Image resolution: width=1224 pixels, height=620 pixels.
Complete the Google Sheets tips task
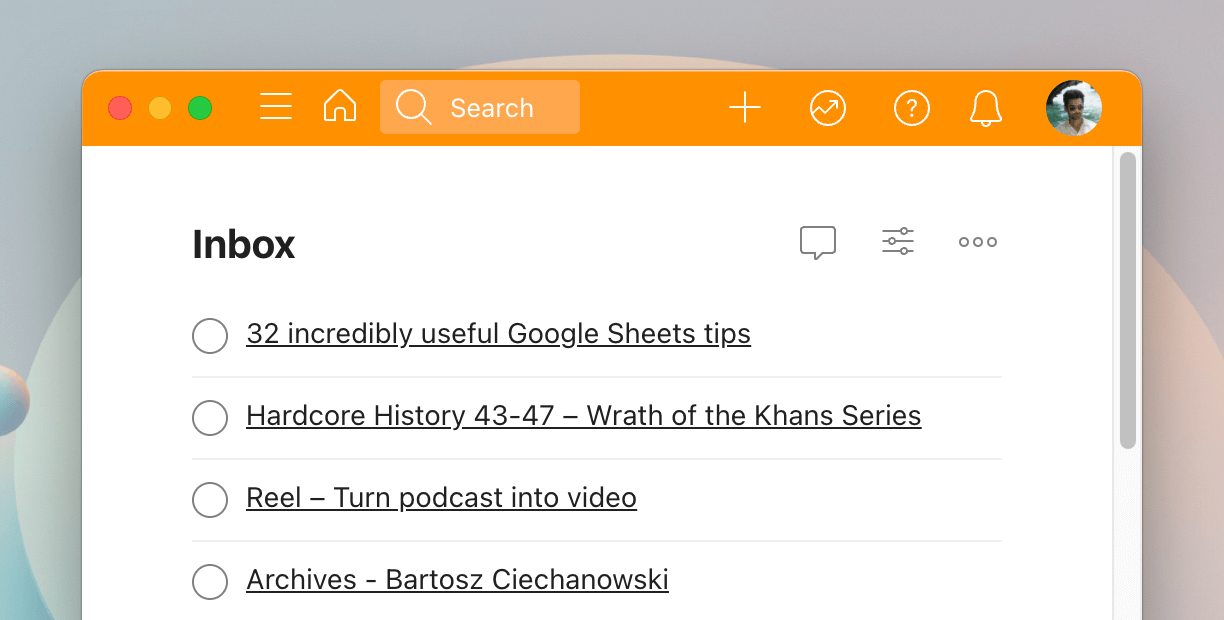[x=210, y=335]
